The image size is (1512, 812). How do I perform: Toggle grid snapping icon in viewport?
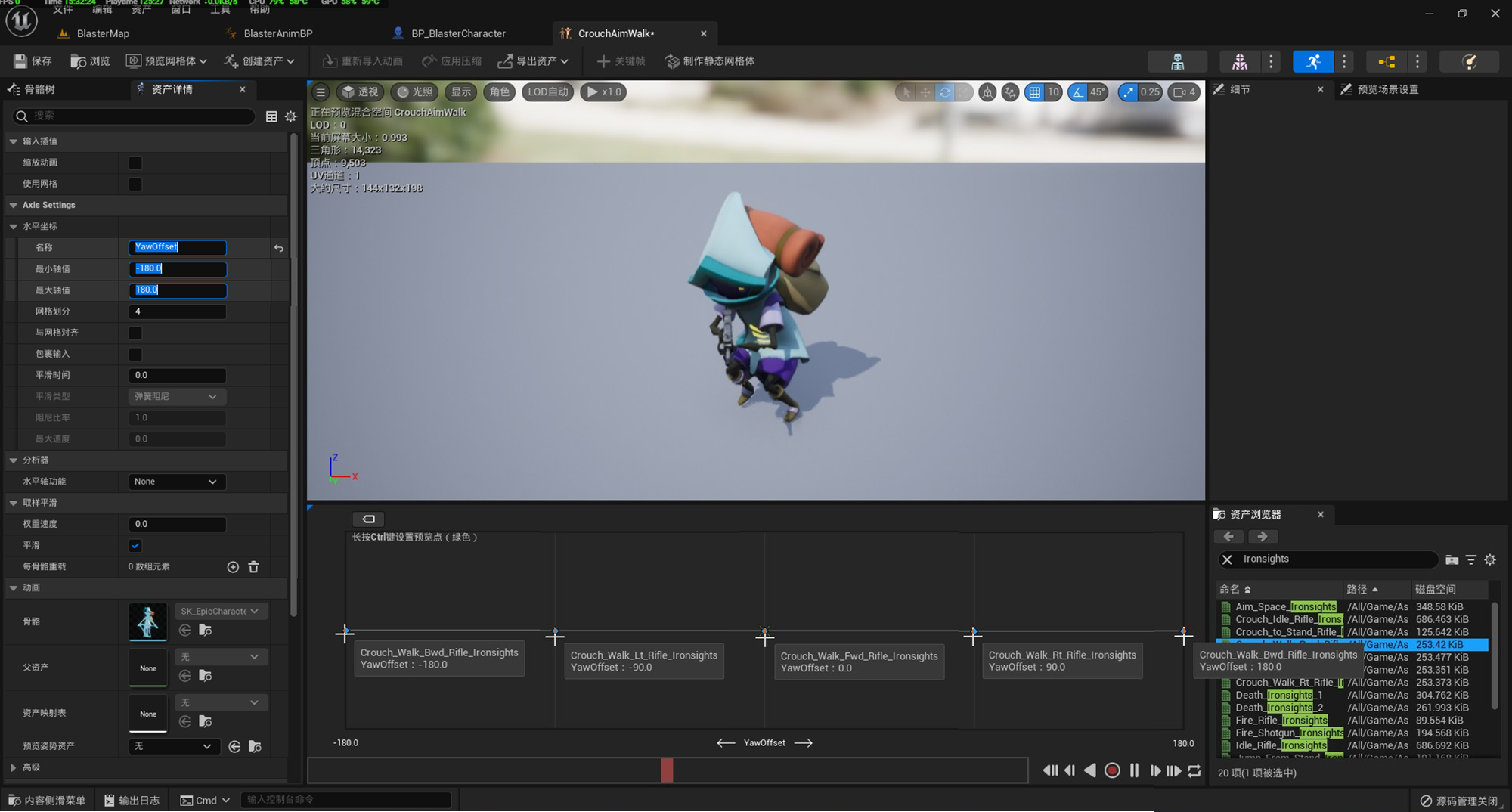[1034, 92]
